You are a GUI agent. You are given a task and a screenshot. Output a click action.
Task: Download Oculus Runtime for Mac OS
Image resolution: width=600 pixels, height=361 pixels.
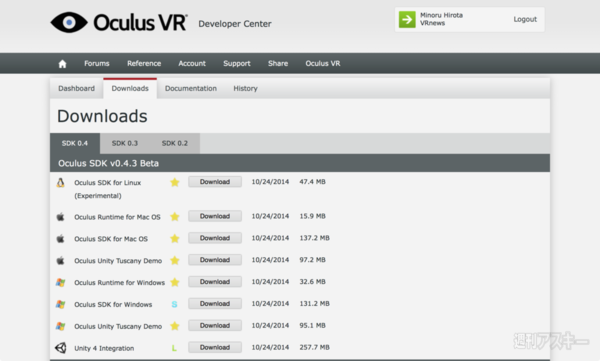point(215,216)
